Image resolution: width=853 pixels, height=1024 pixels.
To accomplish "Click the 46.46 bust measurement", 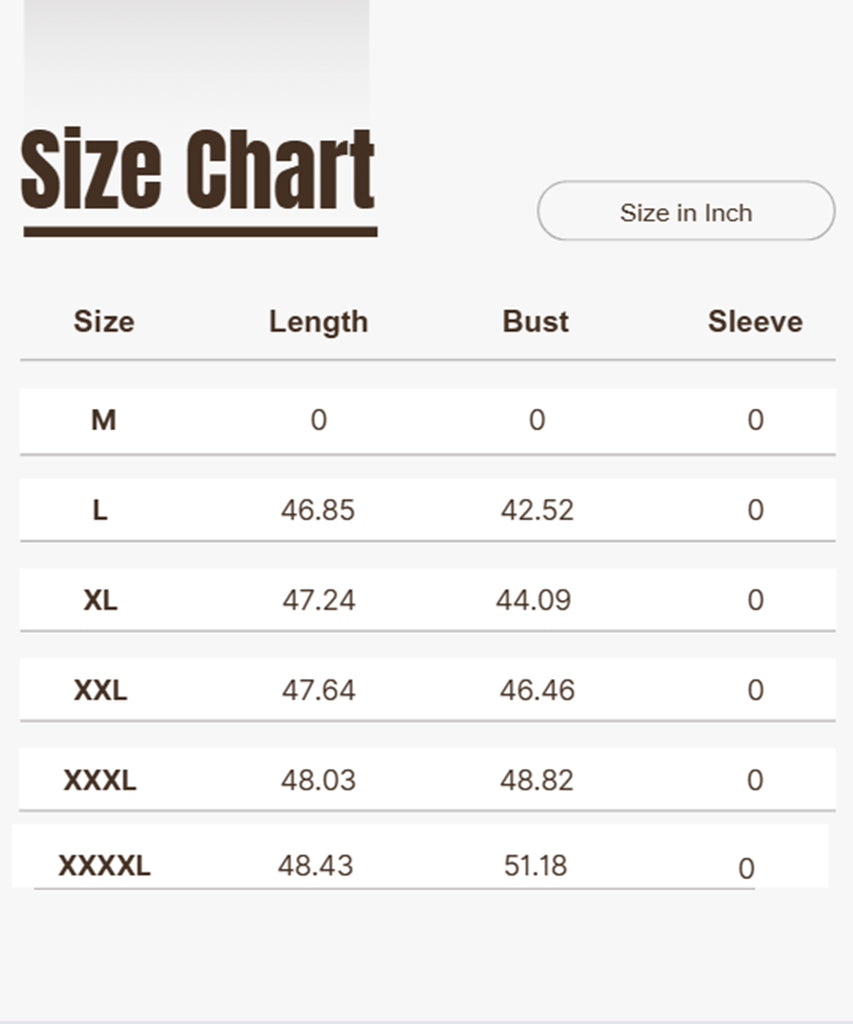I will coord(537,690).
